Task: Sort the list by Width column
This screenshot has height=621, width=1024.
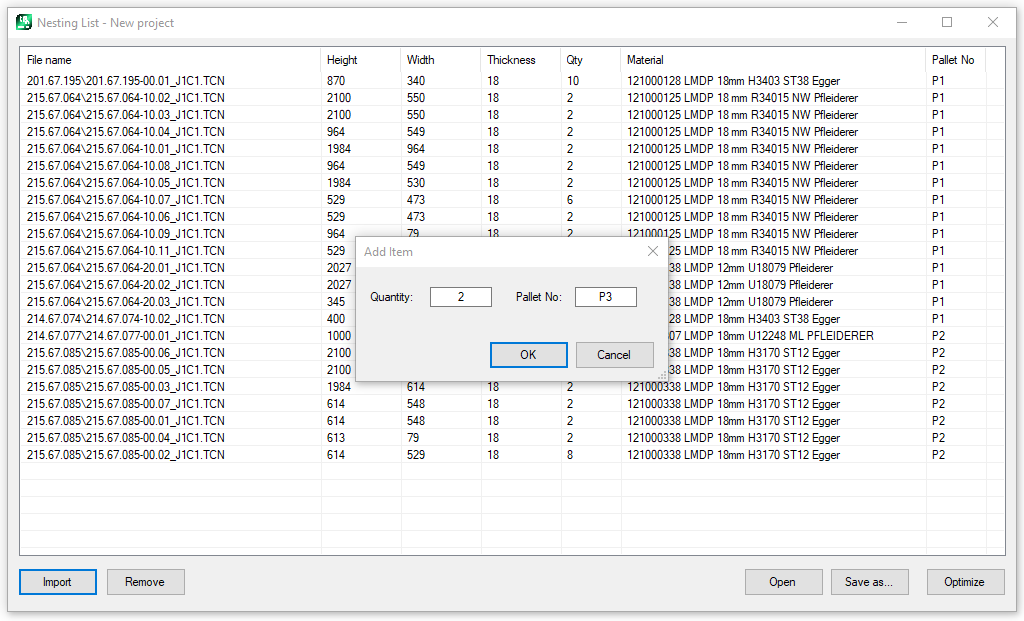Action: (x=420, y=59)
